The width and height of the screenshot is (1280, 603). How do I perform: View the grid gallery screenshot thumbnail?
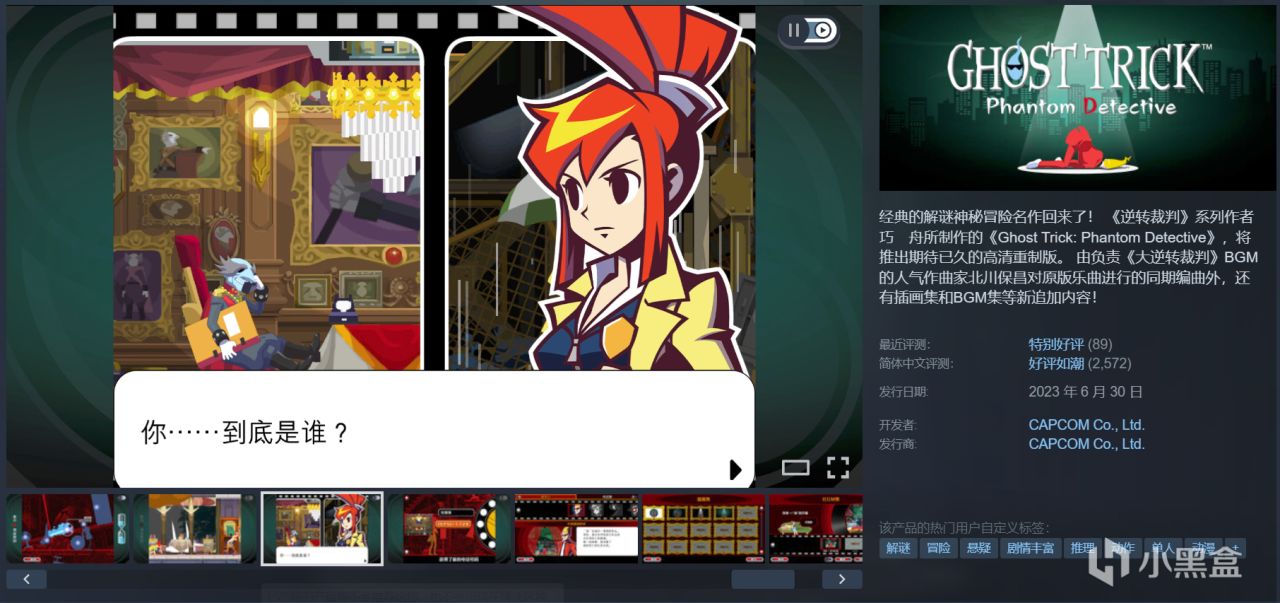(703, 528)
